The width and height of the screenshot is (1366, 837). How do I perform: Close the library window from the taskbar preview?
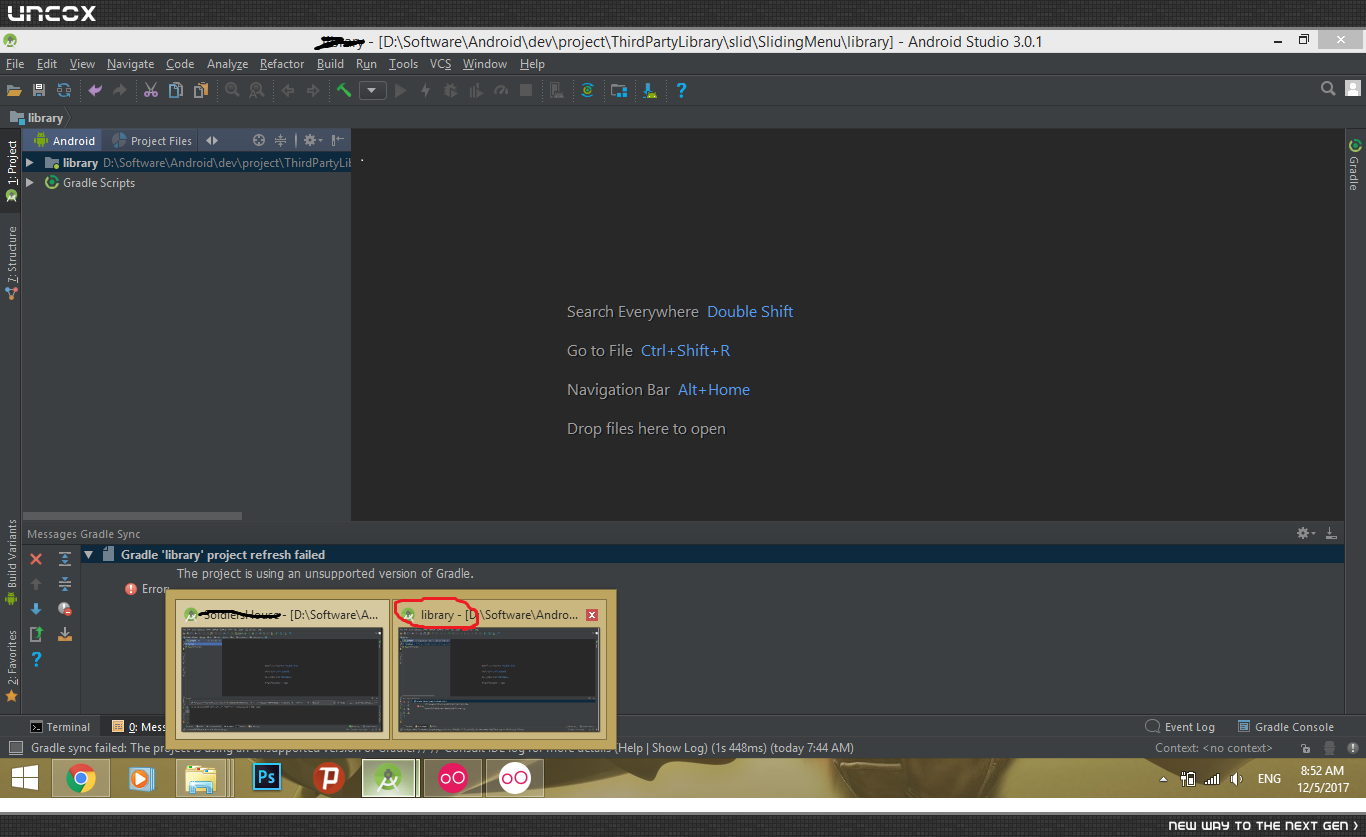[x=592, y=614]
